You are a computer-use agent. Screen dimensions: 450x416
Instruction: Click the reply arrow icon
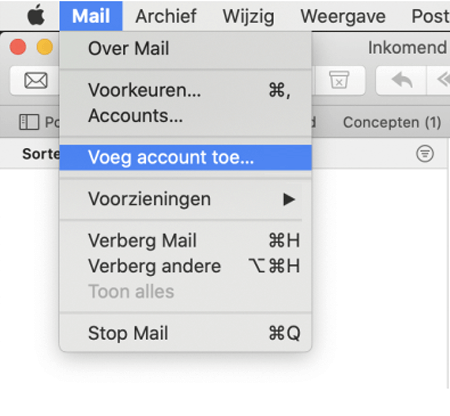click(x=402, y=80)
